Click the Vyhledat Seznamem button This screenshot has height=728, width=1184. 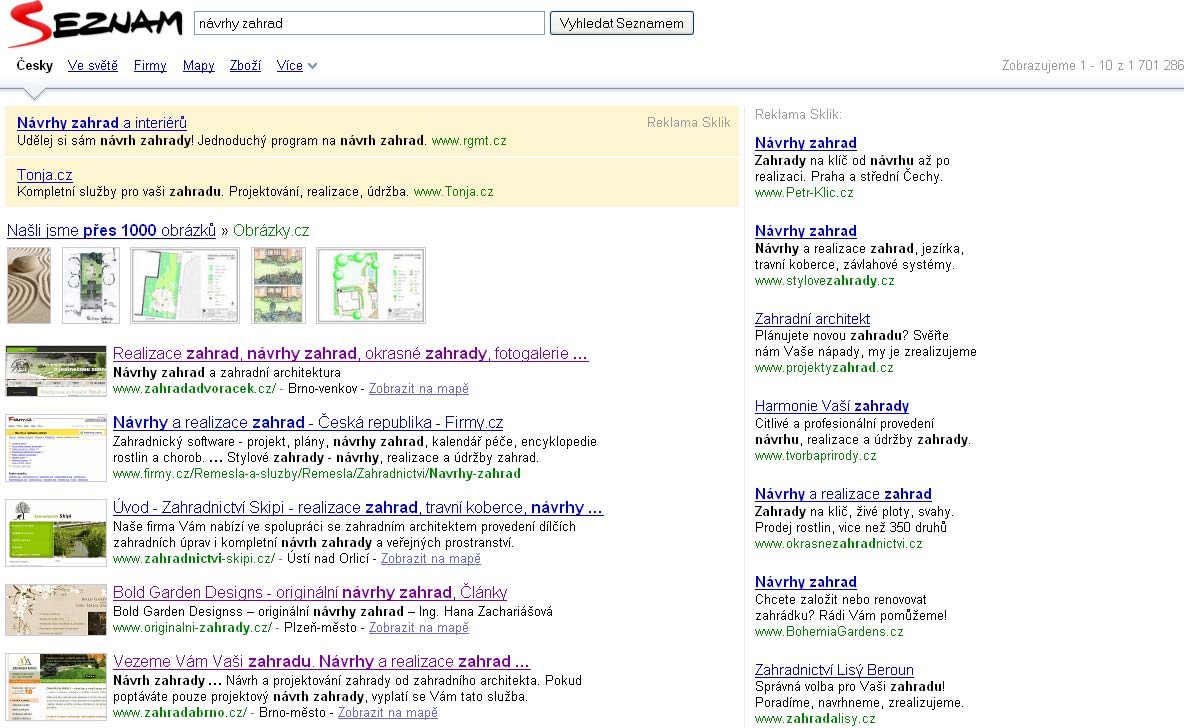click(621, 23)
